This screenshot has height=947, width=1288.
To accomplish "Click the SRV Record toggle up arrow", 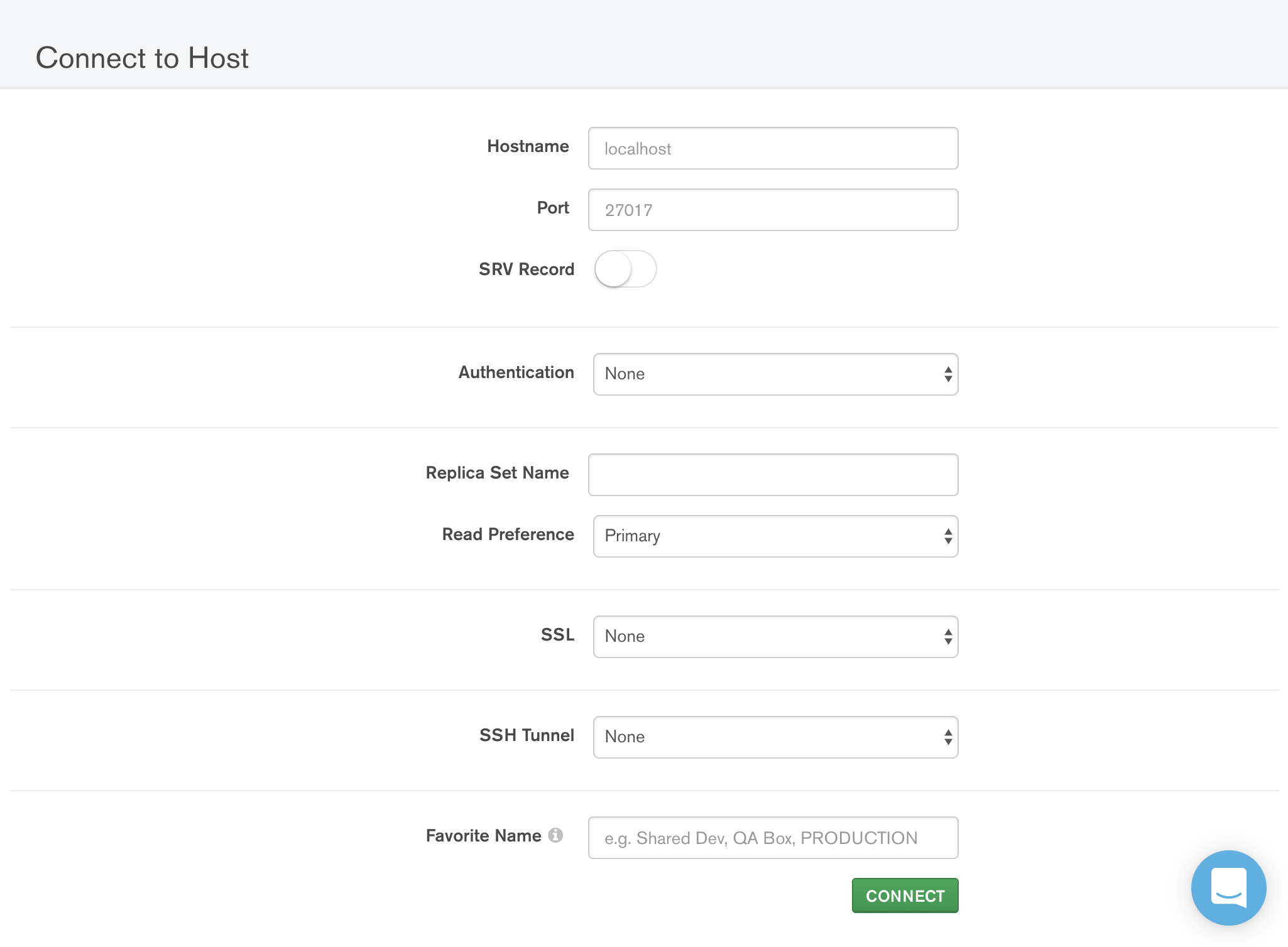I will (x=624, y=269).
